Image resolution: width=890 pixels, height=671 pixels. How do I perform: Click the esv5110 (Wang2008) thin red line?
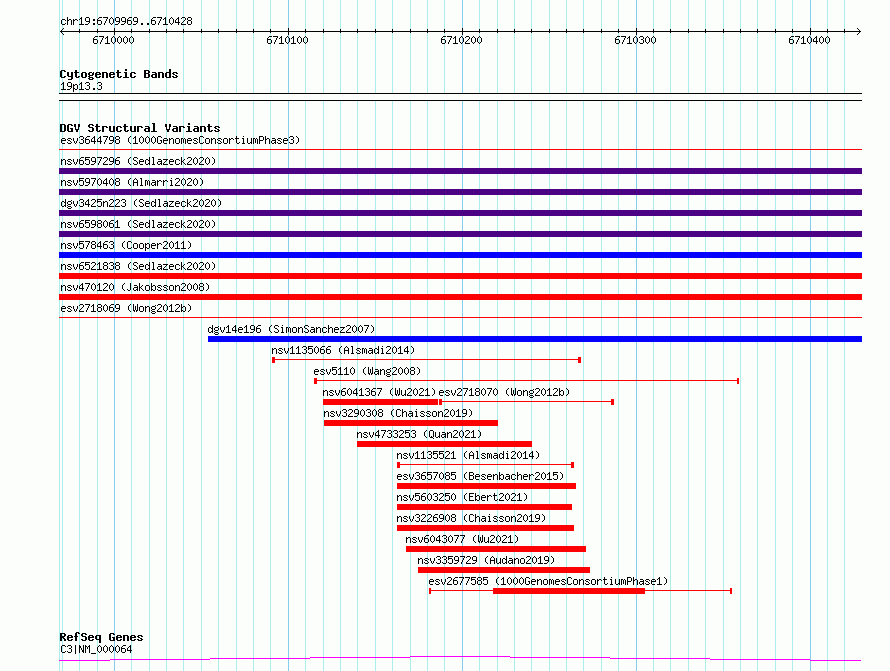pyautogui.click(x=527, y=381)
